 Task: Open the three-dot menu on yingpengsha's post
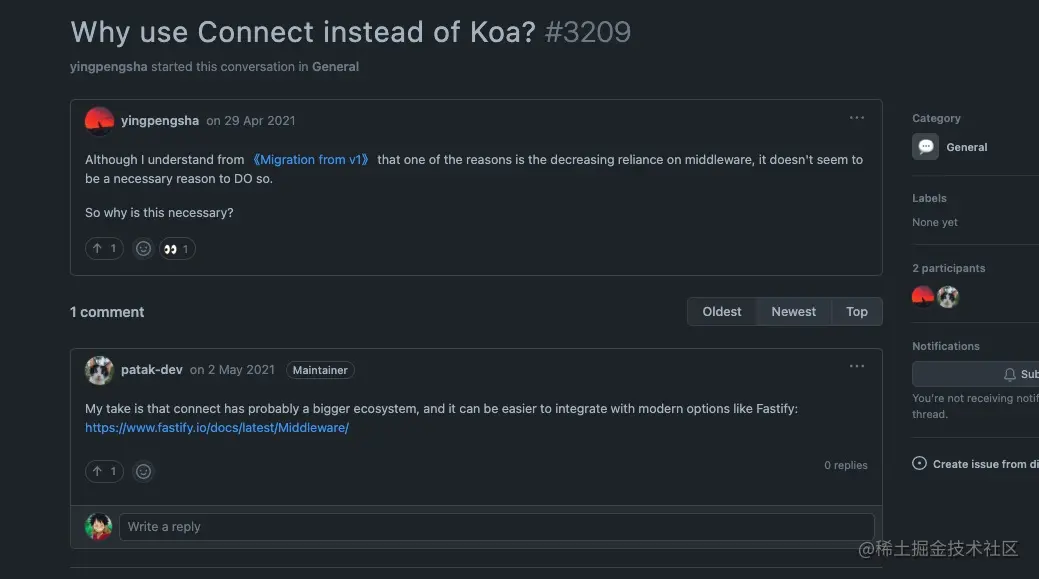[x=857, y=118]
